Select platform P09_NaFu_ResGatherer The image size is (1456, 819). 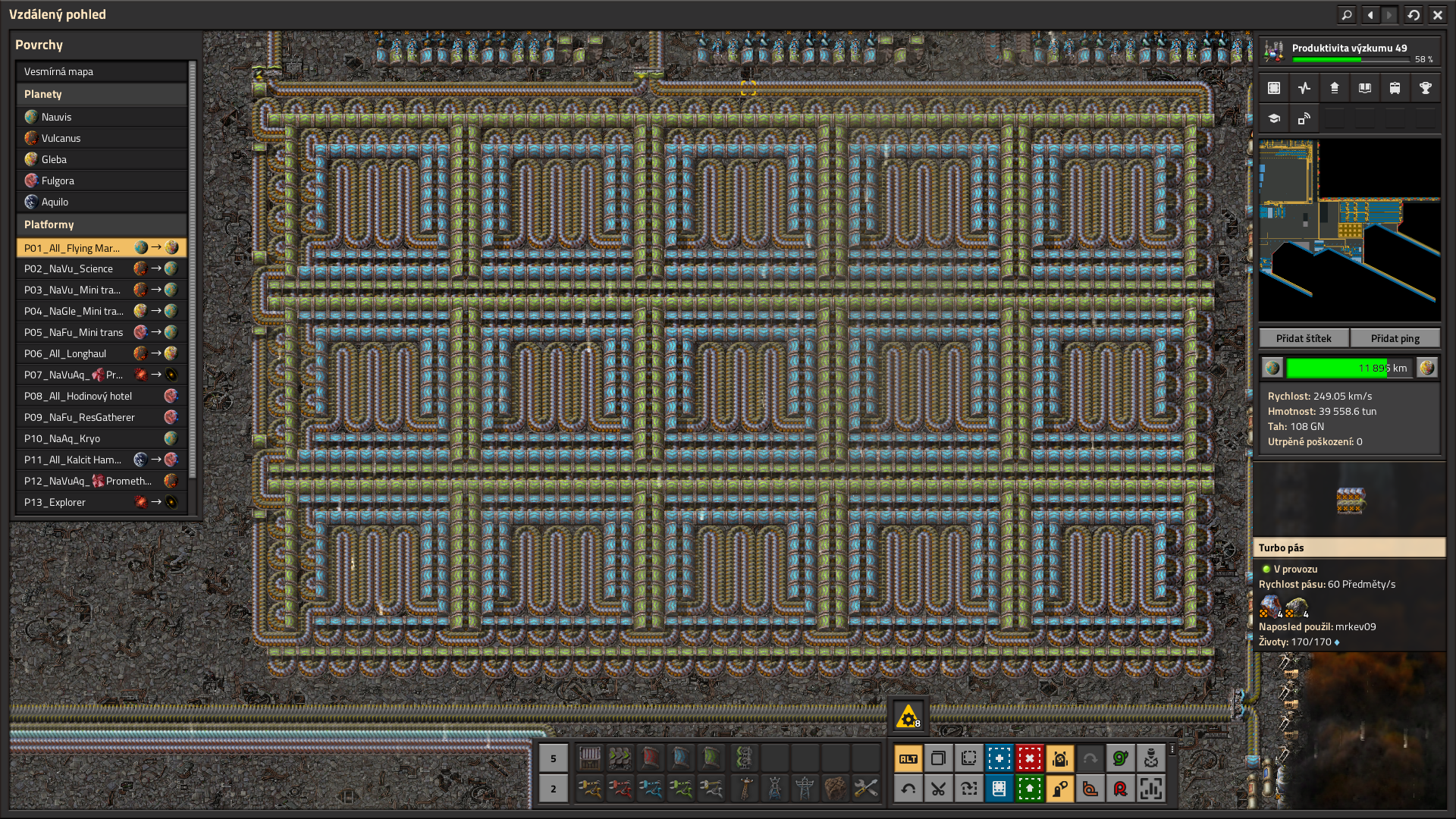point(102,417)
